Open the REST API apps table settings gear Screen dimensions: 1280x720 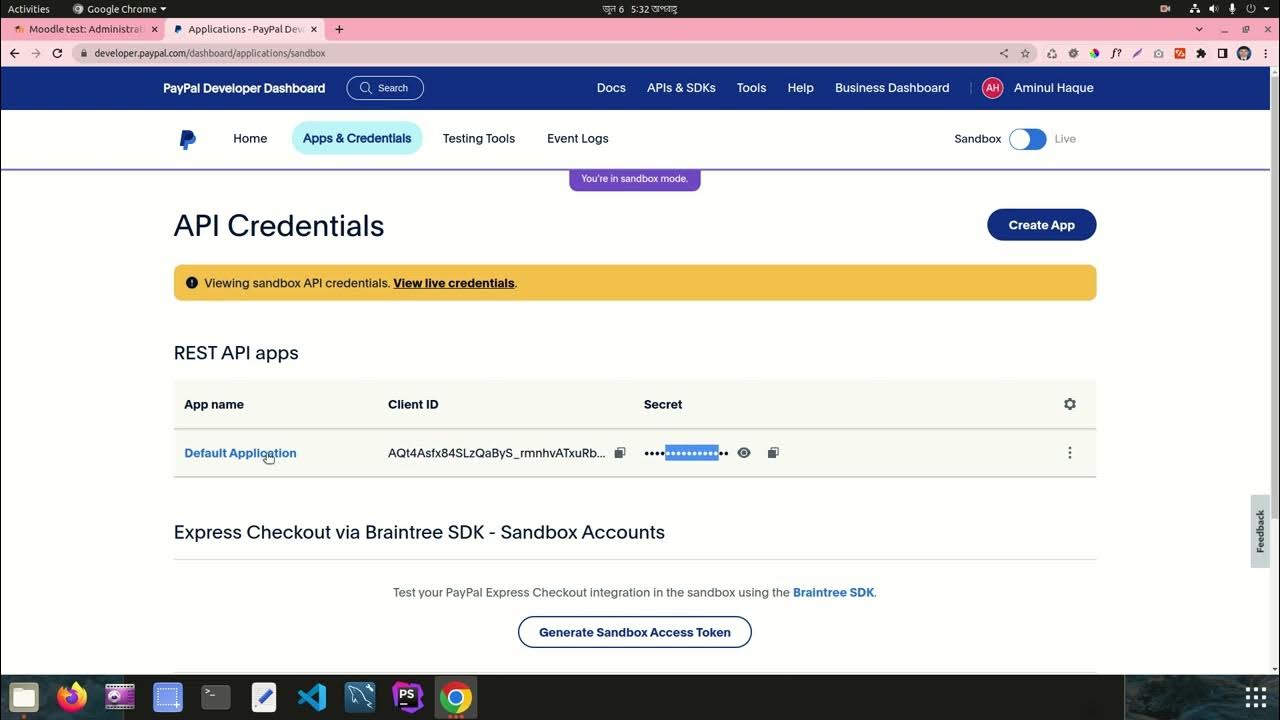coord(1070,404)
